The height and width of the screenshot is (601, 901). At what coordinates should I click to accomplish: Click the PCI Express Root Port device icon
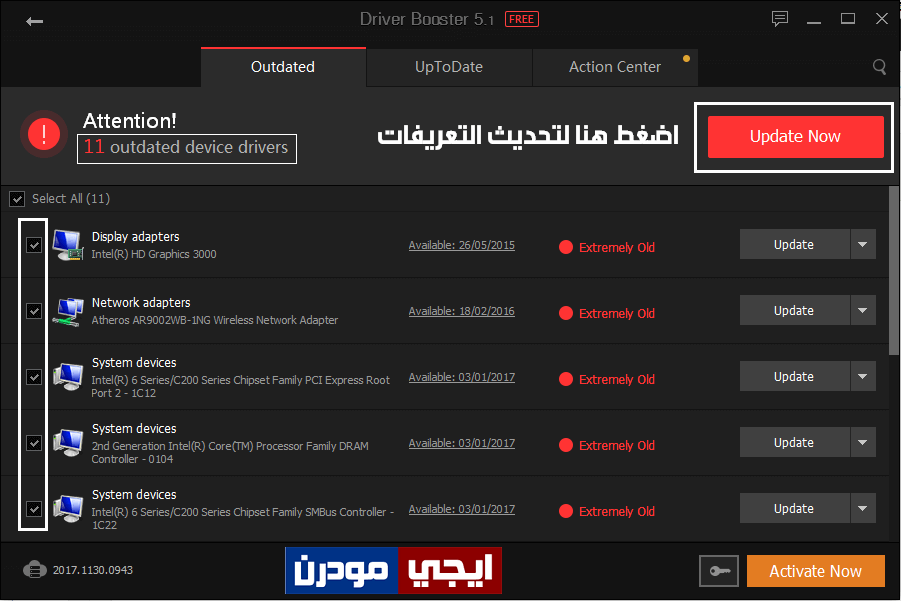pyautogui.click(x=68, y=377)
